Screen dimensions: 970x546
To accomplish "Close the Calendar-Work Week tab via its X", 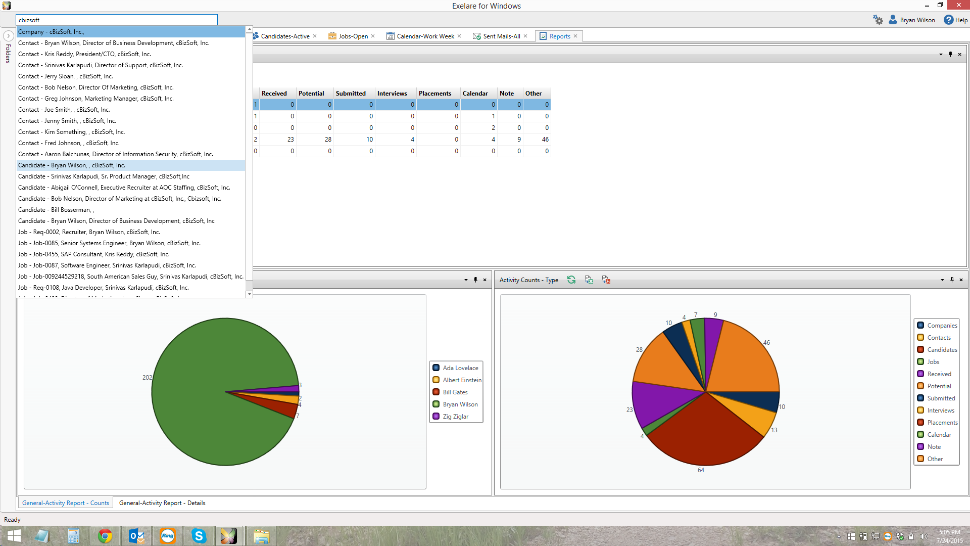I will coord(459,36).
